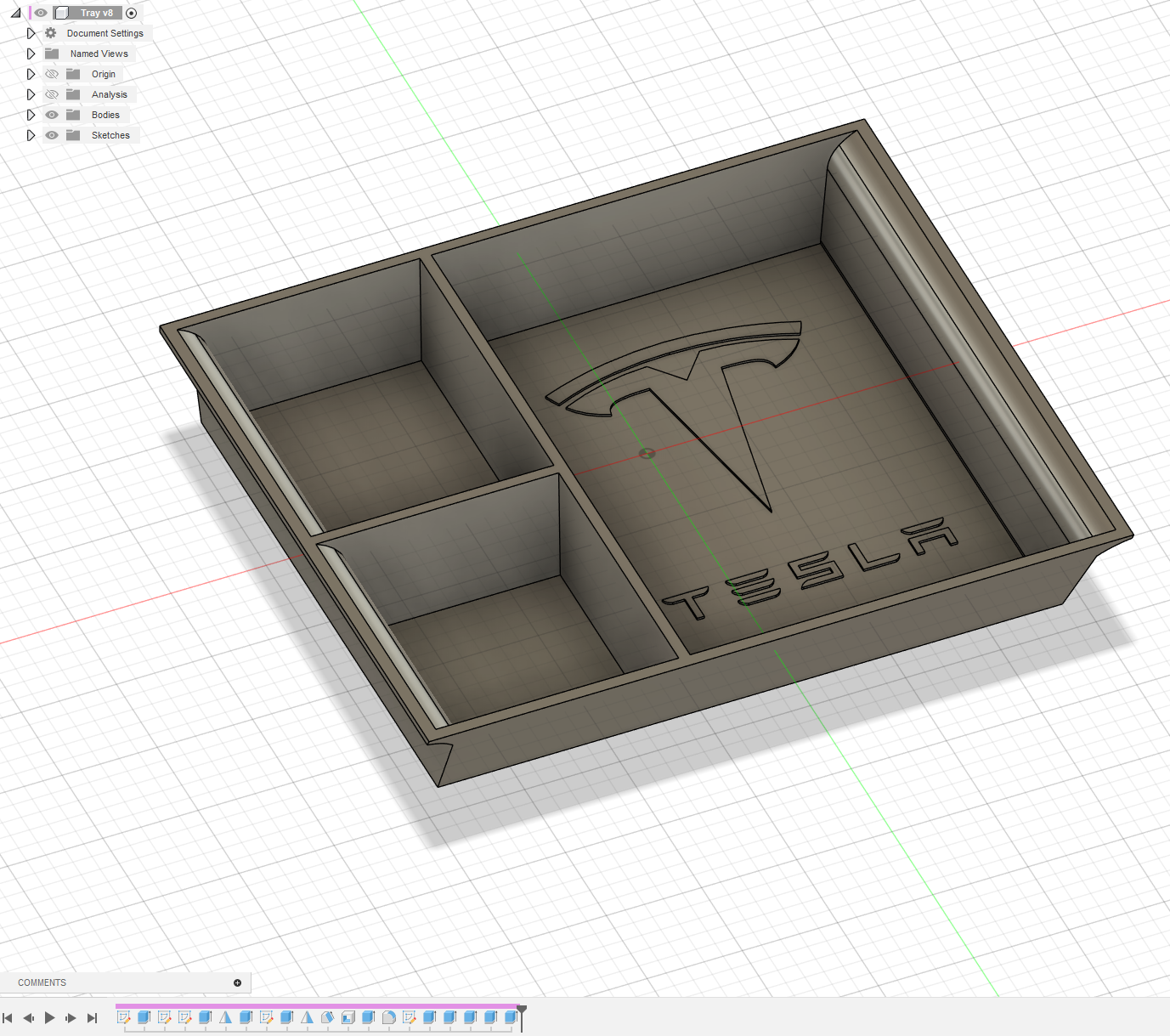
Task: Jump to the start of the timeline
Action: coord(8,1017)
